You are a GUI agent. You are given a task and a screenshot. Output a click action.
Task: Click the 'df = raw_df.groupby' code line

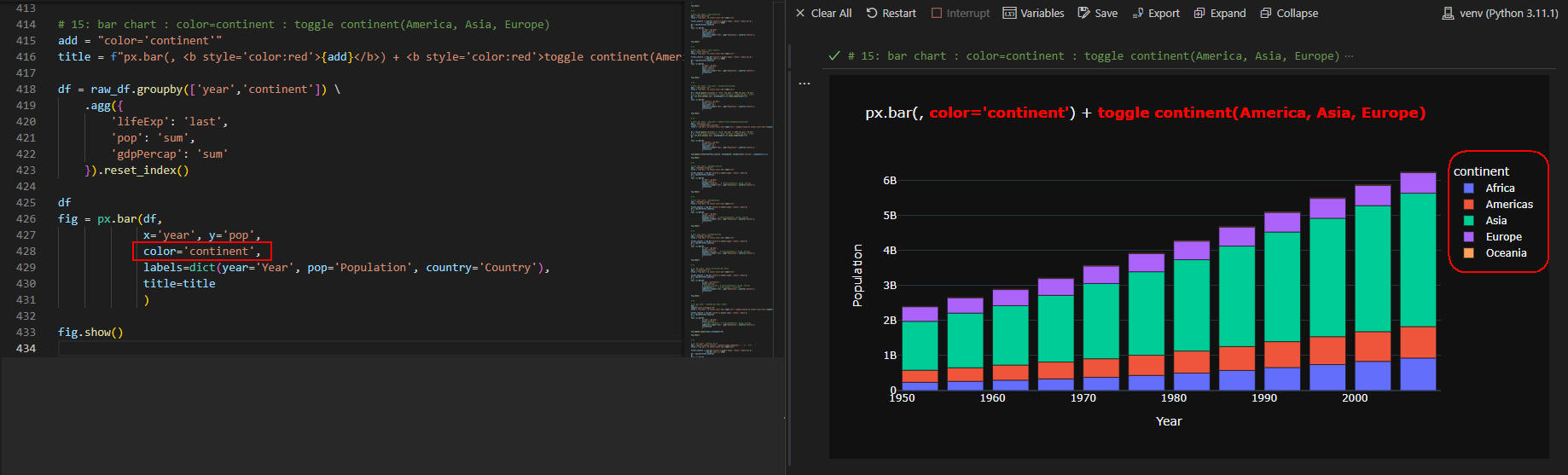click(199, 90)
